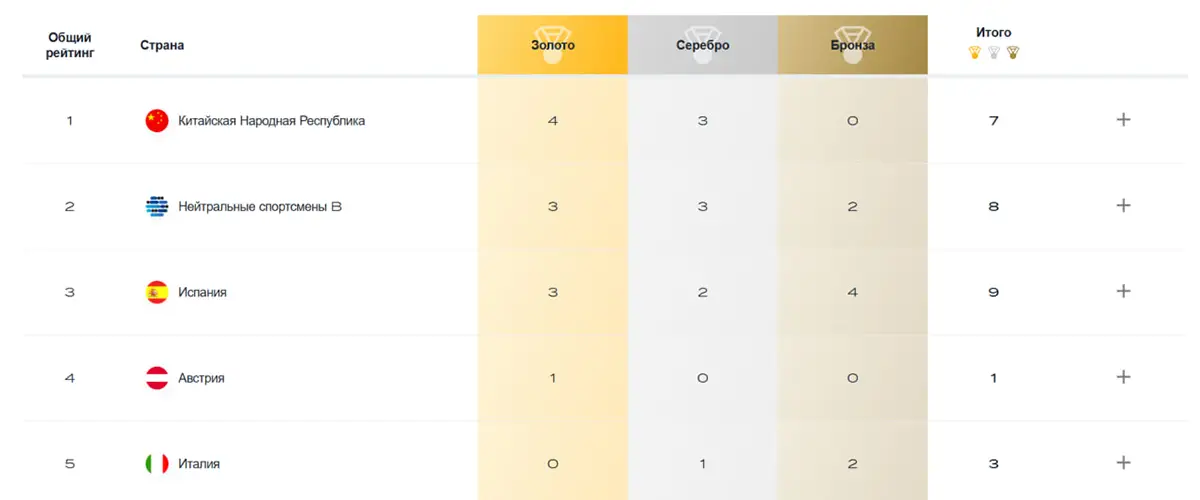
Task: Click the Итого total column header
Action: click(993, 33)
